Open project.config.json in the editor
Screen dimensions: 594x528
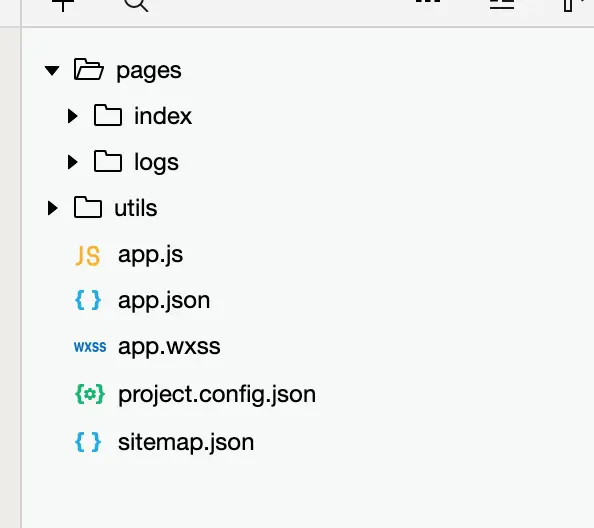(217, 395)
